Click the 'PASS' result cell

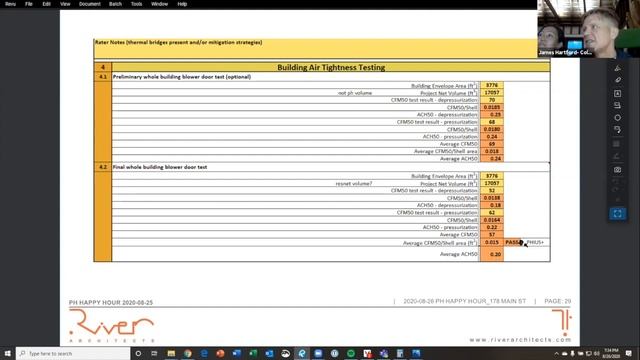point(514,242)
